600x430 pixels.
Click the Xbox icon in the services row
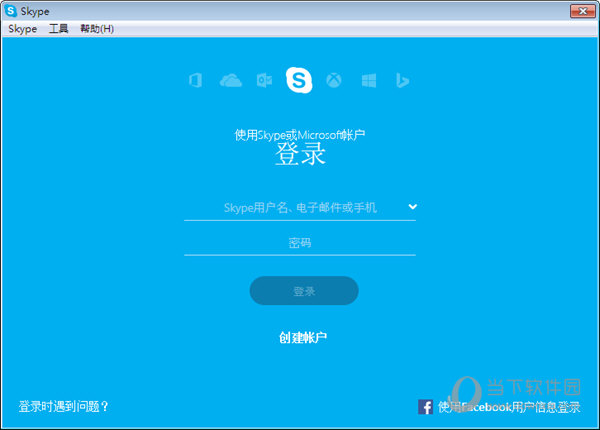[334, 80]
